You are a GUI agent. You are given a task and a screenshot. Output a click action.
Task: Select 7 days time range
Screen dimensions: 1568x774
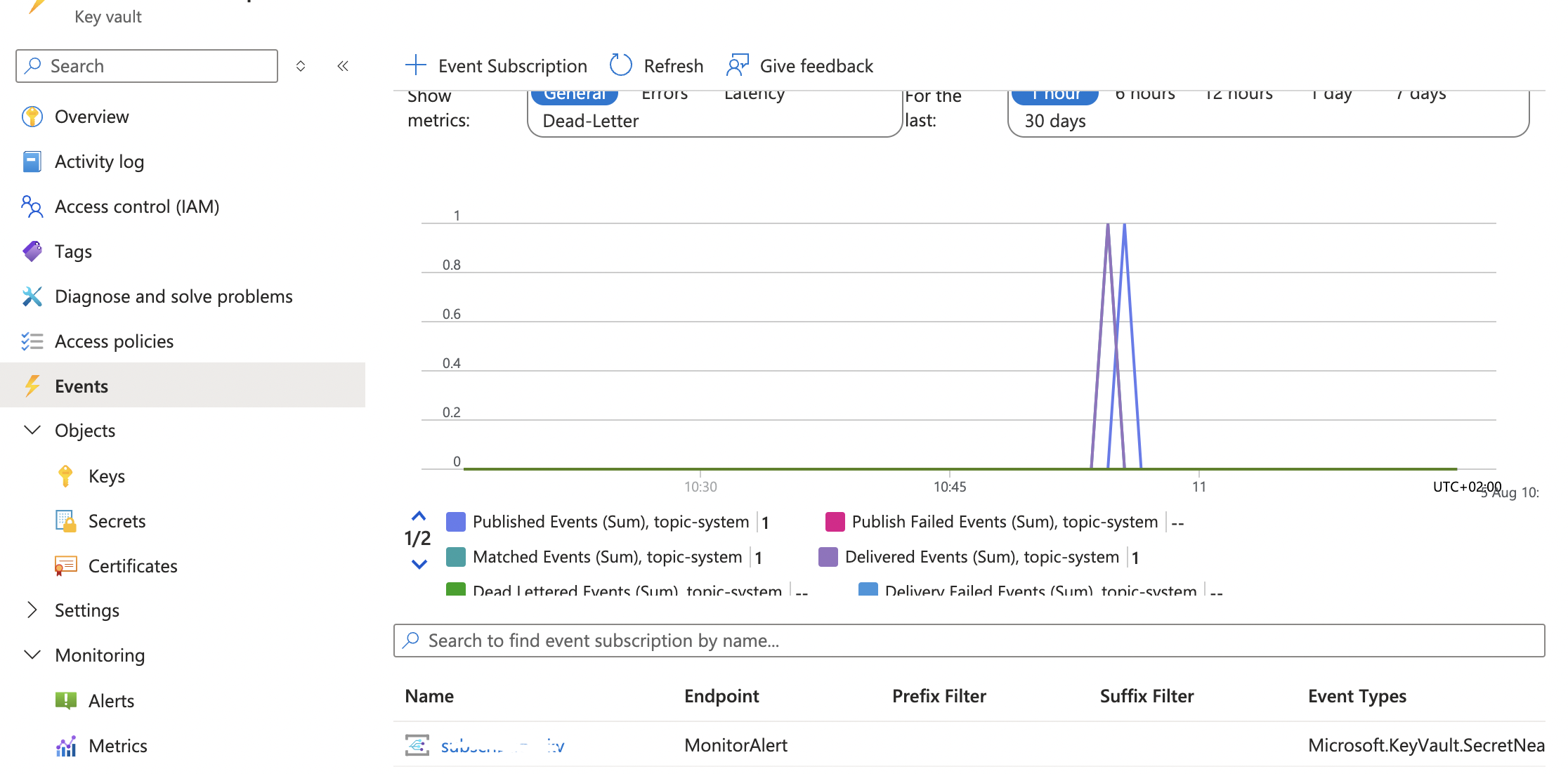[x=1421, y=95]
